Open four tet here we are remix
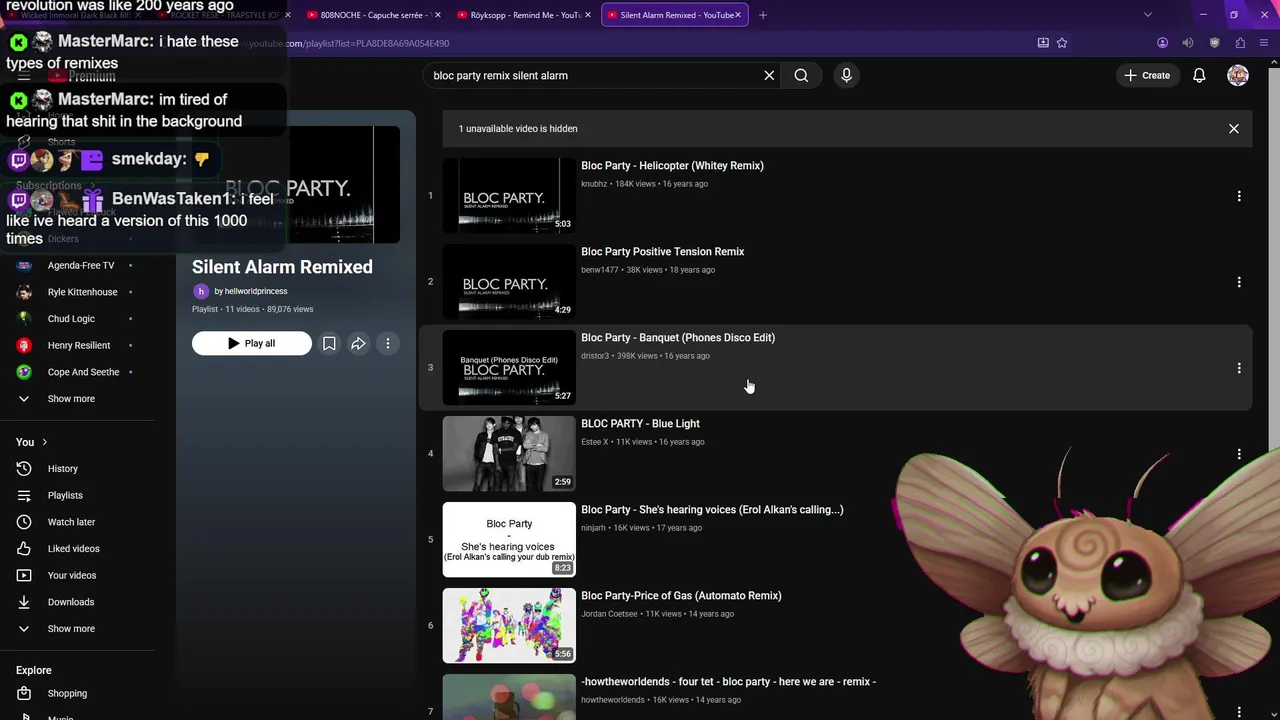This screenshot has height=720, width=1280. (728, 682)
